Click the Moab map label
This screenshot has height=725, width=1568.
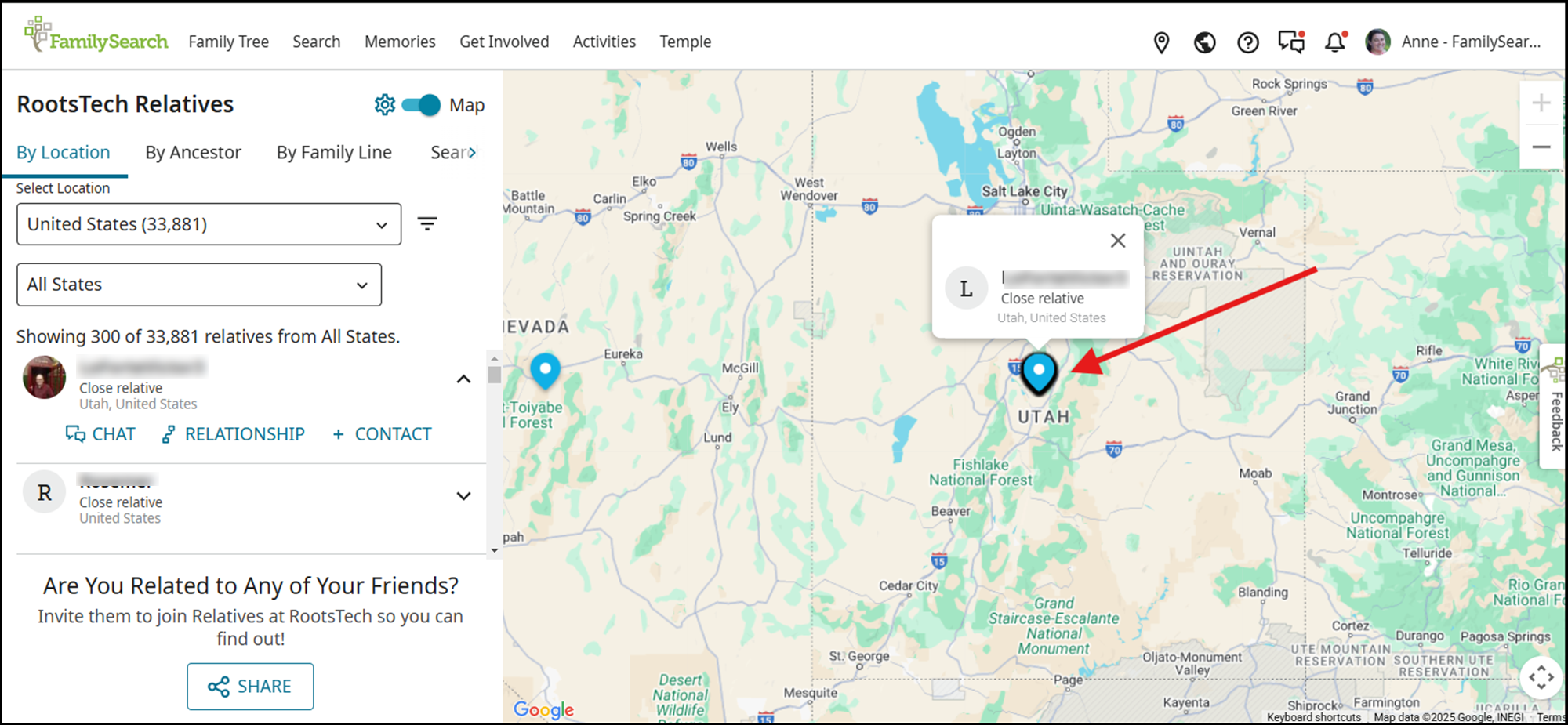[1255, 473]
